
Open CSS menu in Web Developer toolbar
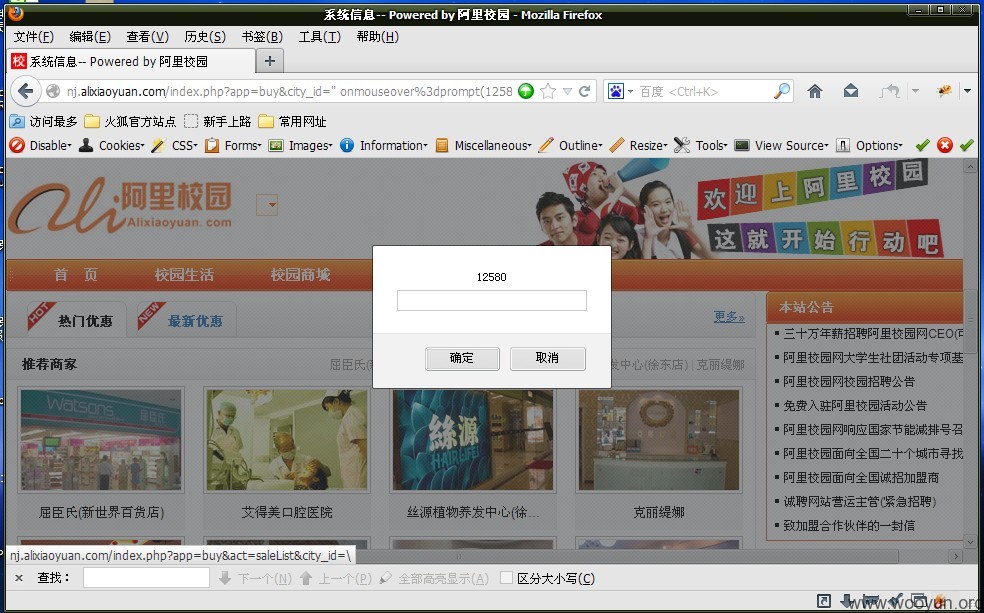pos(174,146)
